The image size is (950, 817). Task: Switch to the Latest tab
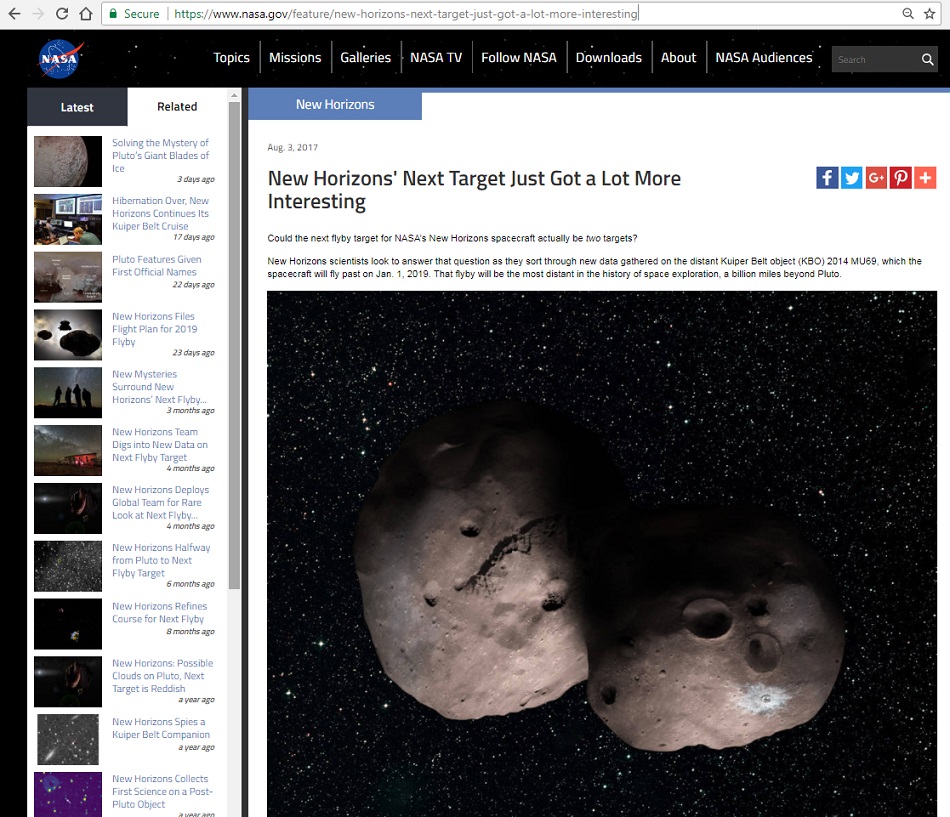click(77, 107)
